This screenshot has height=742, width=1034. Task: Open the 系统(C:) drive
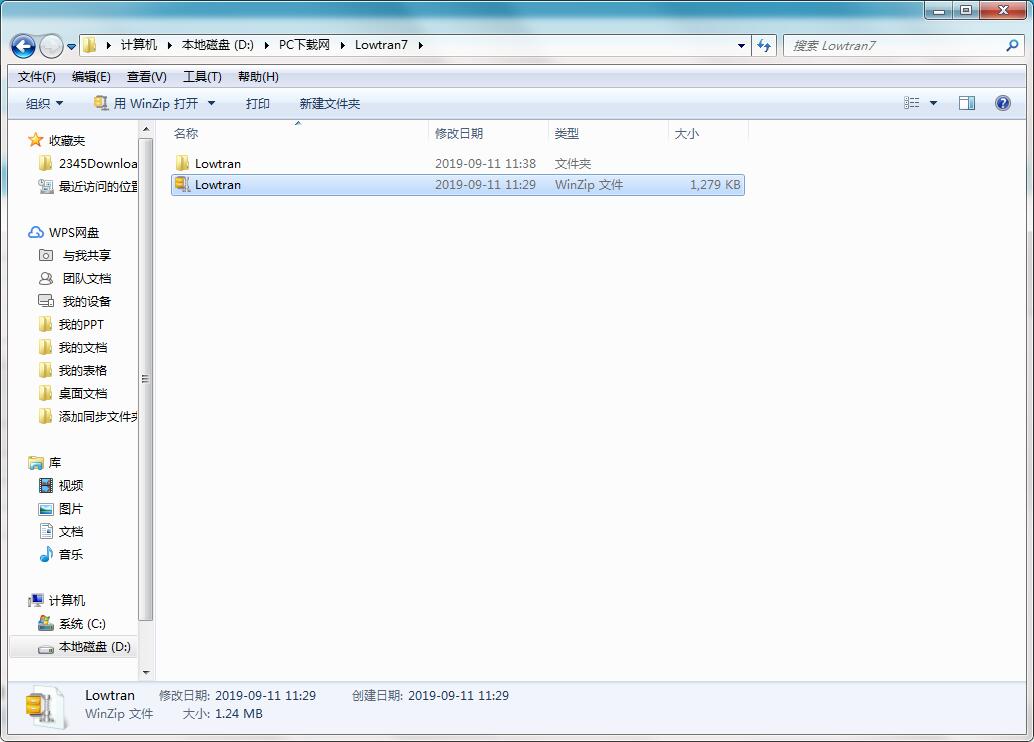78,623
